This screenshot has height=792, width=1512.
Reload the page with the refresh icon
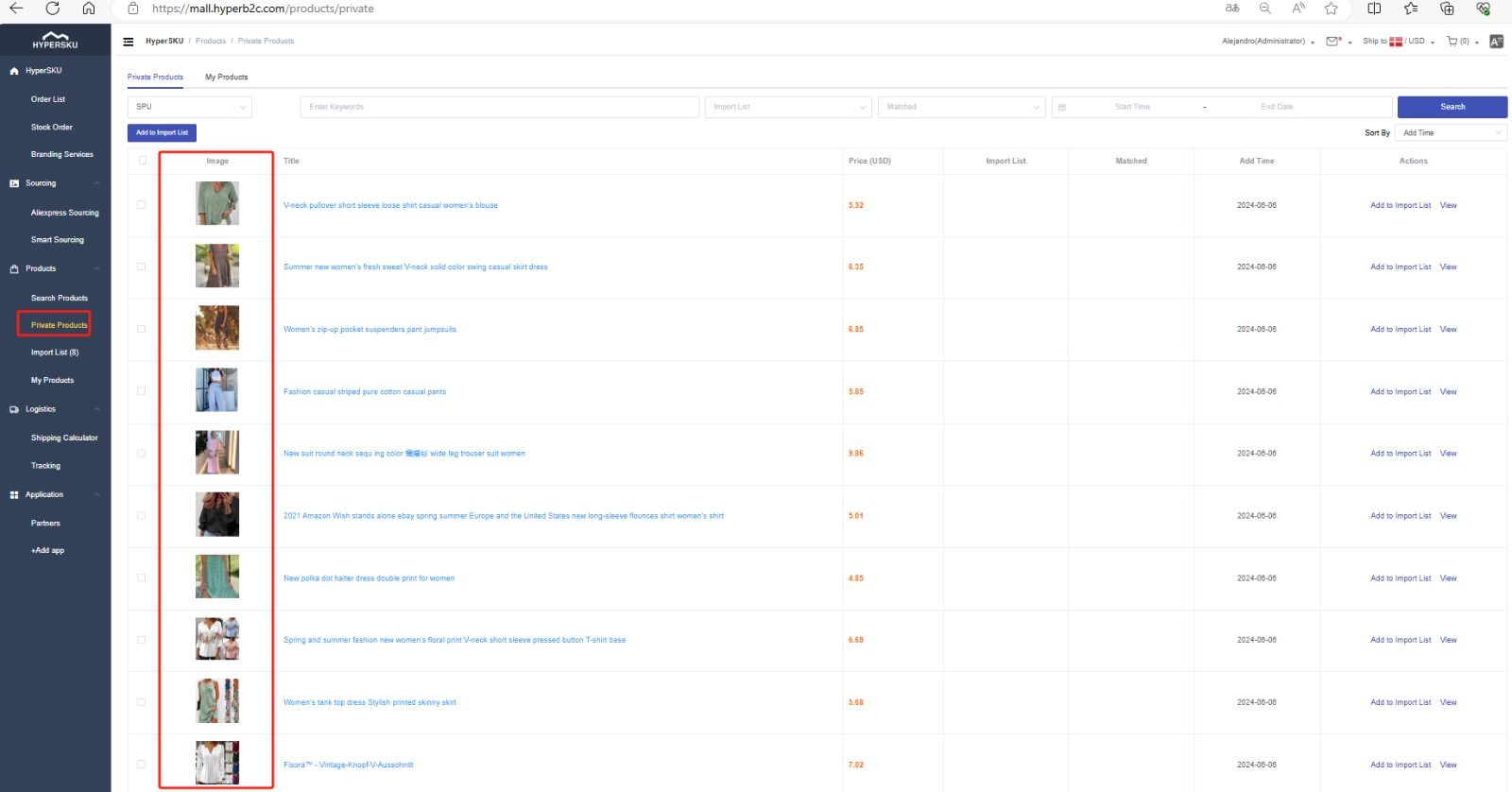(52, 9)
